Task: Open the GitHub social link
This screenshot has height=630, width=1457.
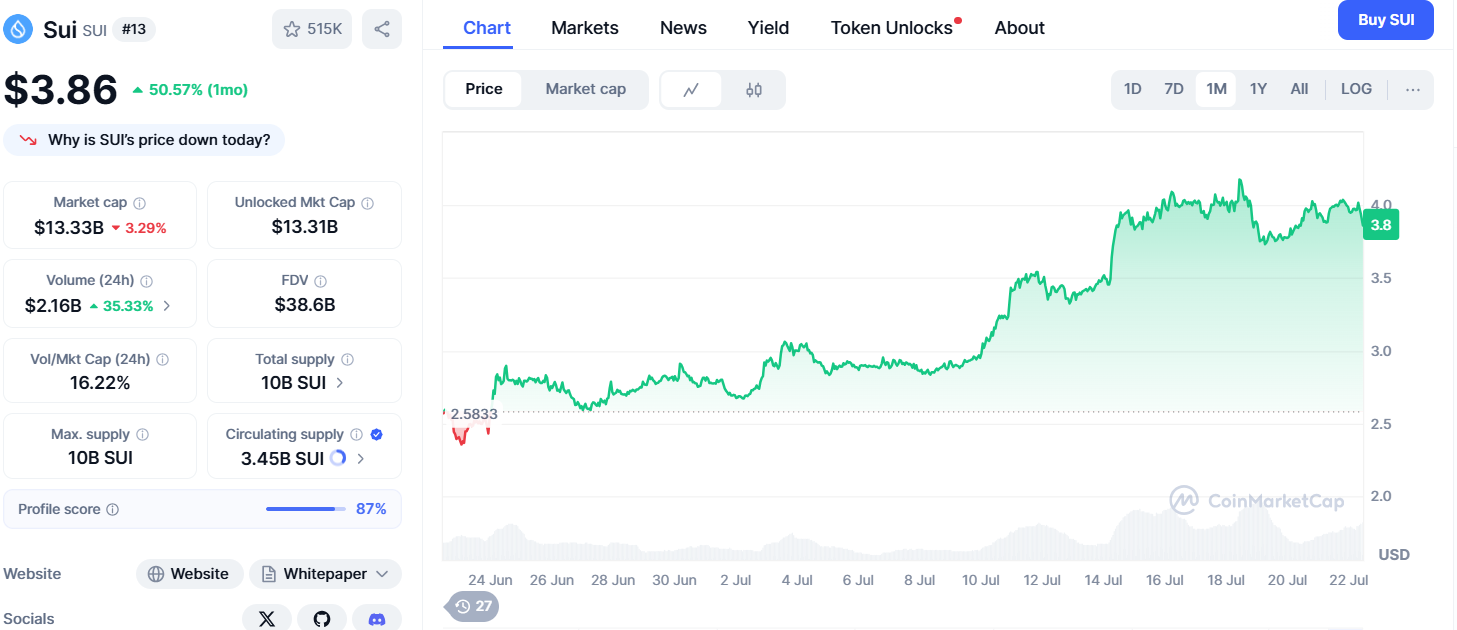Action: (322, 619)
